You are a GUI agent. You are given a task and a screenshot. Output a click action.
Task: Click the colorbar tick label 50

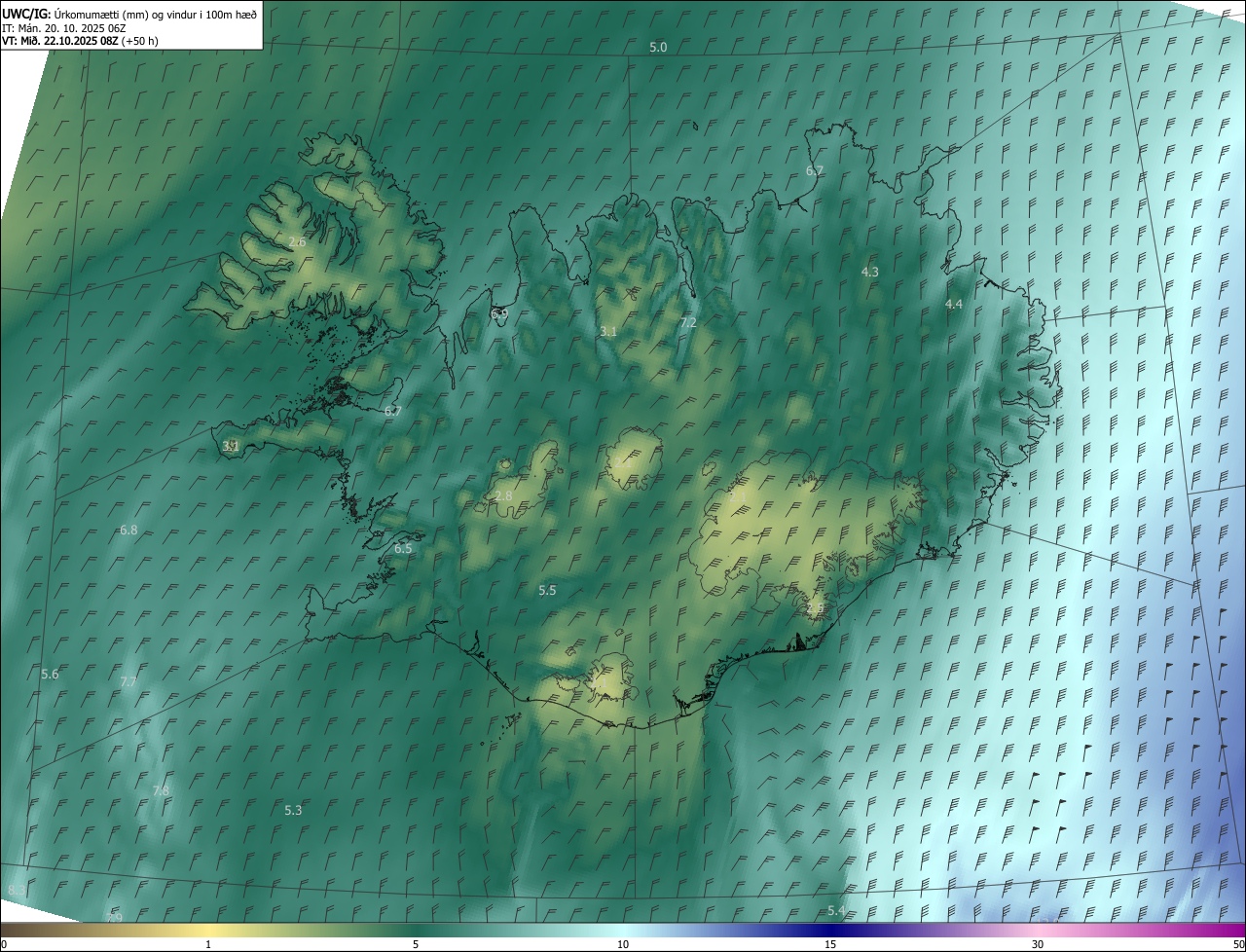pos(1238,944)
